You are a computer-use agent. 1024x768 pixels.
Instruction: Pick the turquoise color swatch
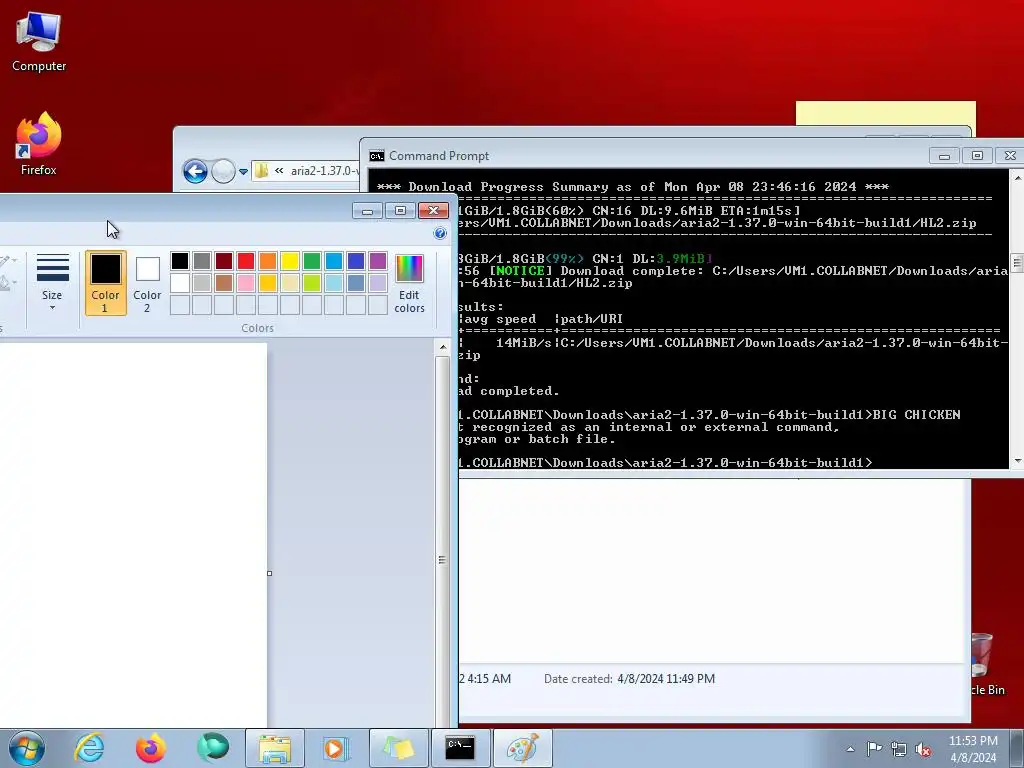click(334, 261)
